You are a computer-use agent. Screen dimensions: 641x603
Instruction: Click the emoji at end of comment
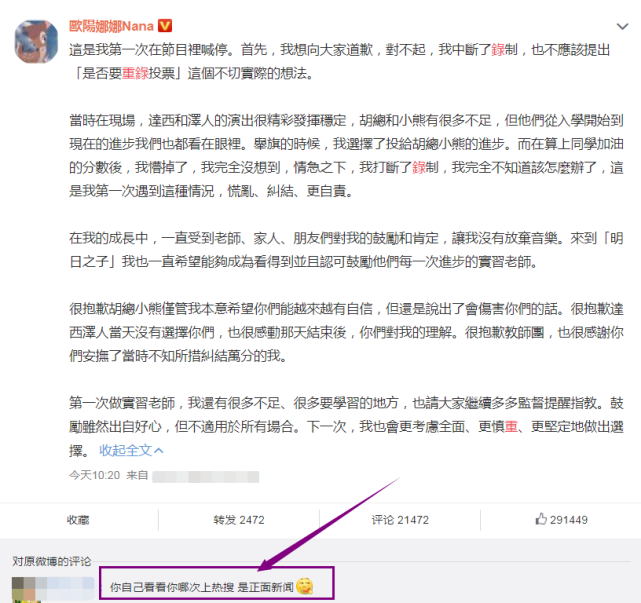coord(305,587)
